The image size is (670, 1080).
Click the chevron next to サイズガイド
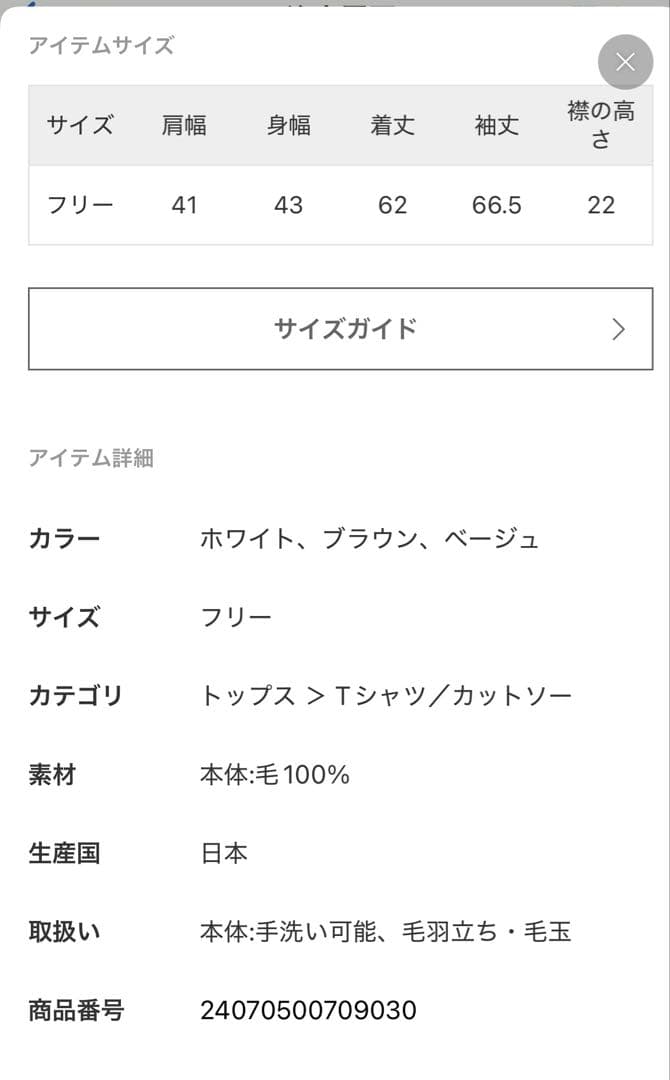click(x=620, y=328)
